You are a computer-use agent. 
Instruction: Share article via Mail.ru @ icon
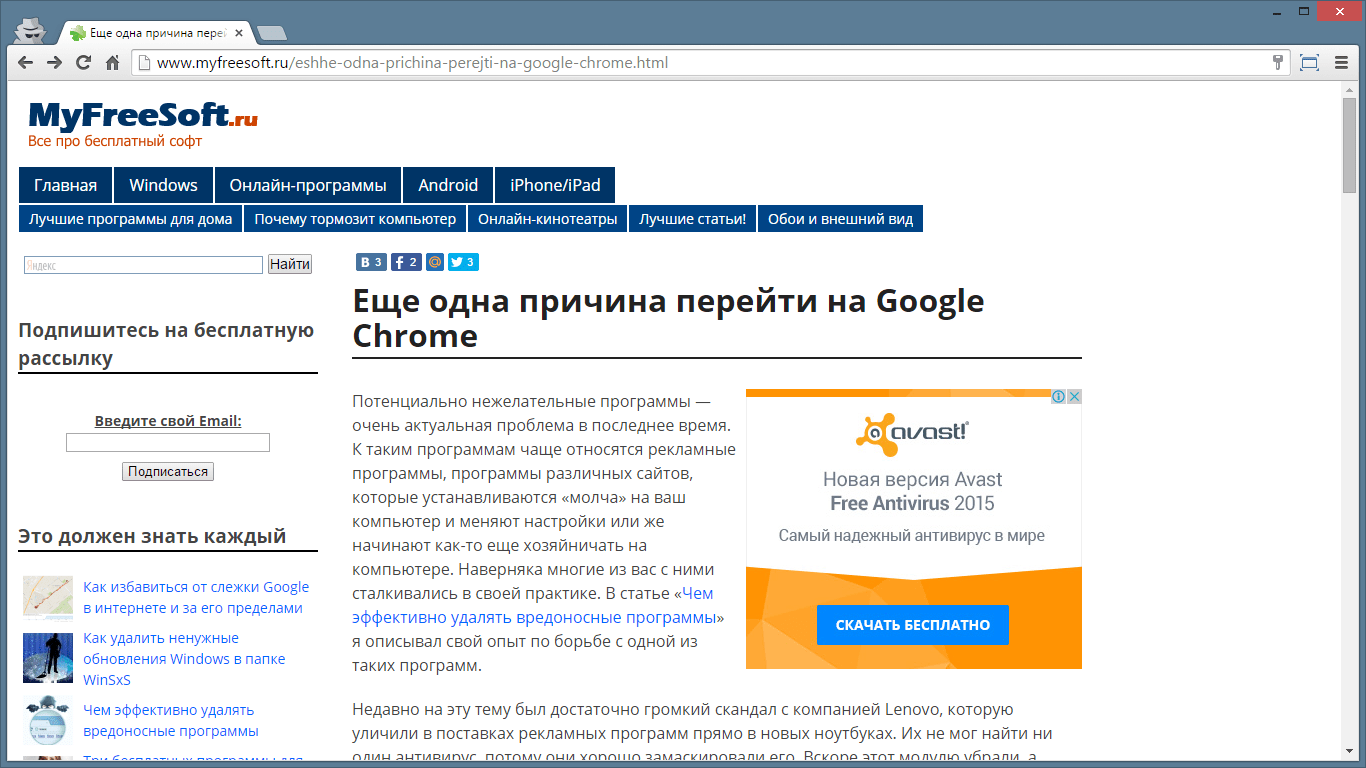tap(434, 262)
